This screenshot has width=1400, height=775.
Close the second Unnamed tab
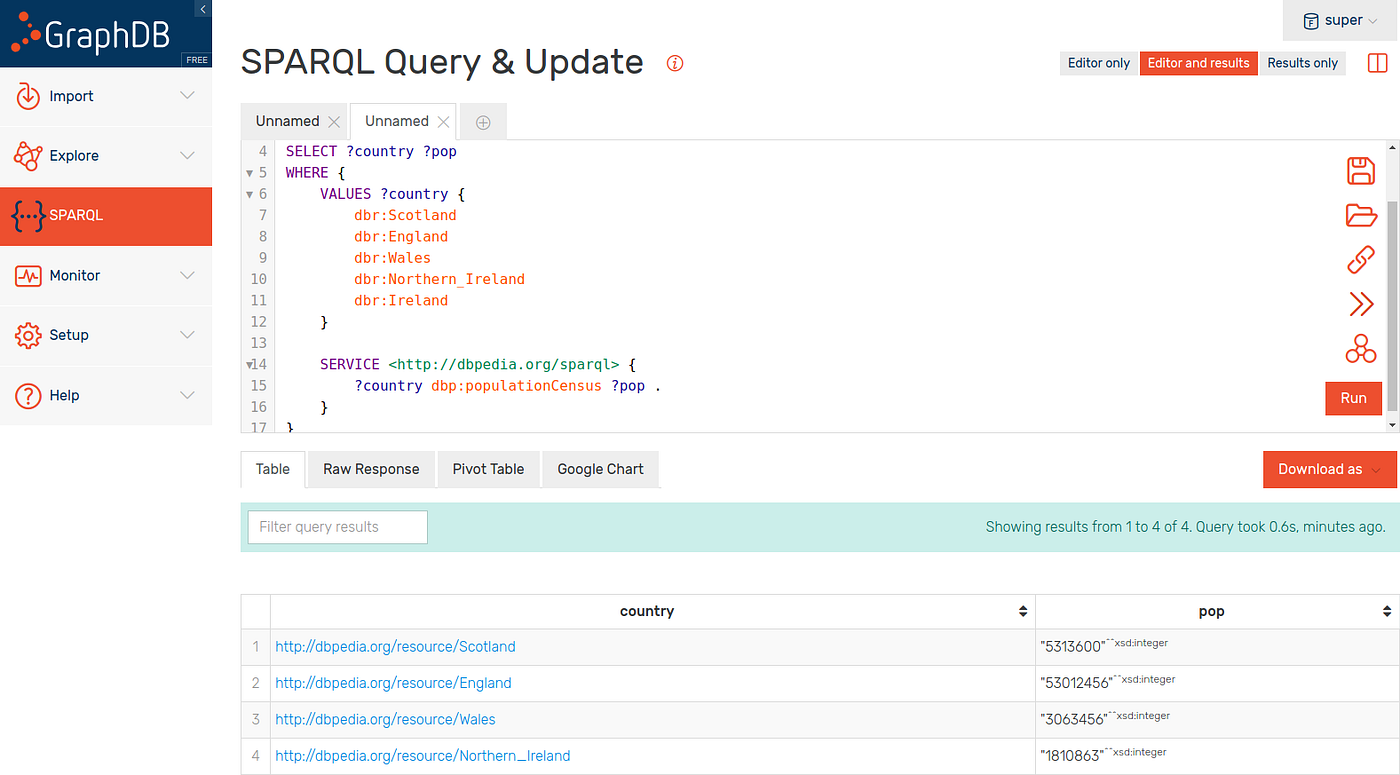point(443,122)
